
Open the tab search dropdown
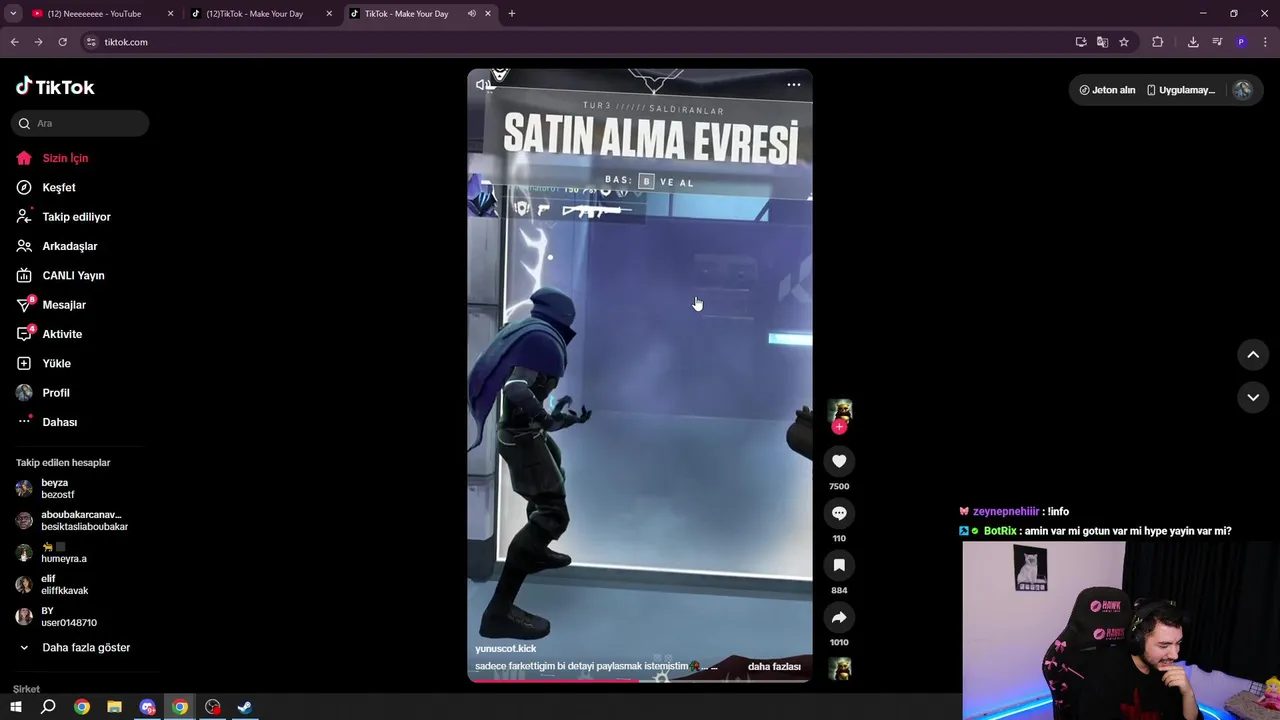[x=13, y=14]
